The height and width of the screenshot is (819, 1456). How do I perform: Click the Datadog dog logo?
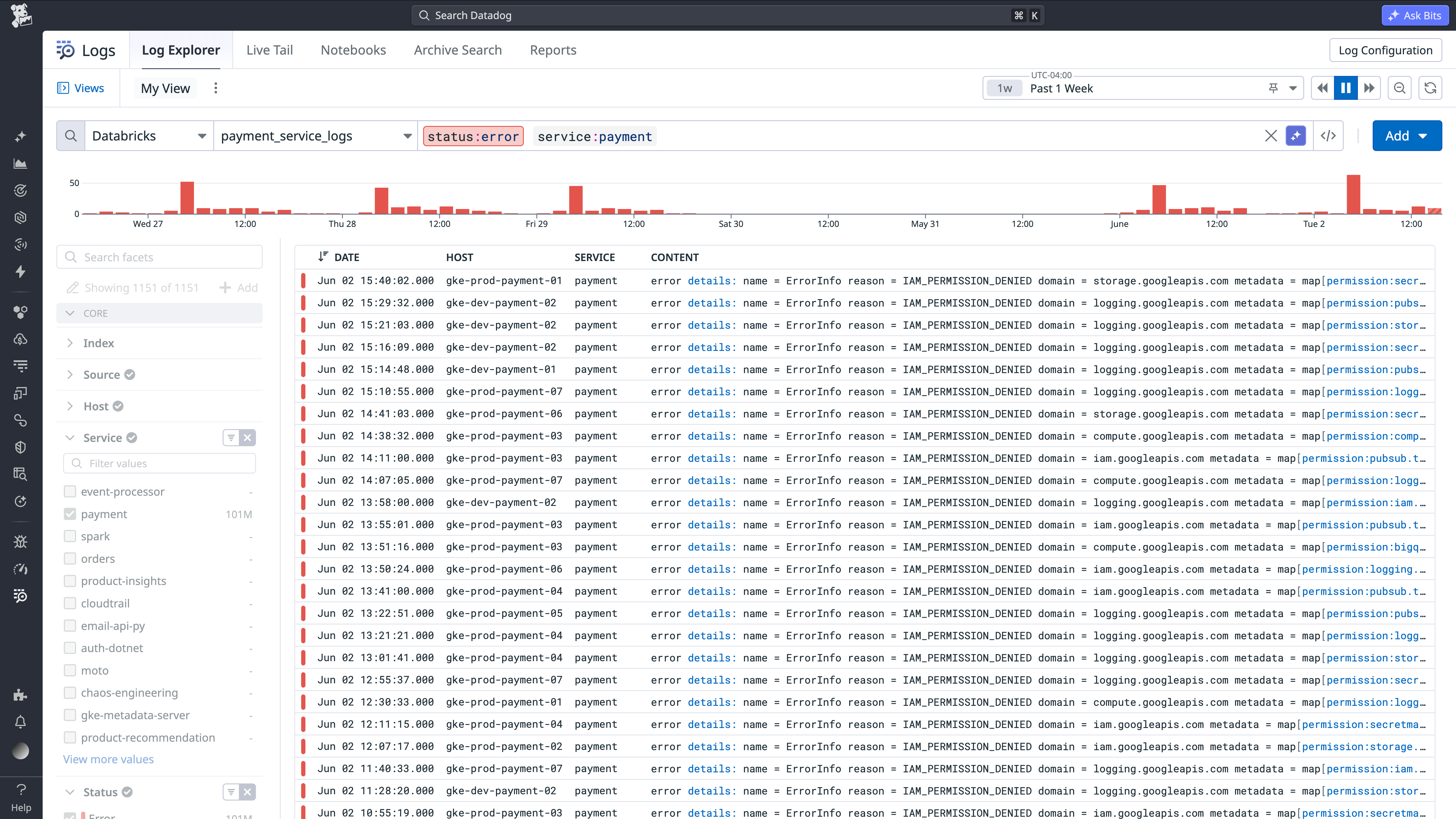point(21,15)
